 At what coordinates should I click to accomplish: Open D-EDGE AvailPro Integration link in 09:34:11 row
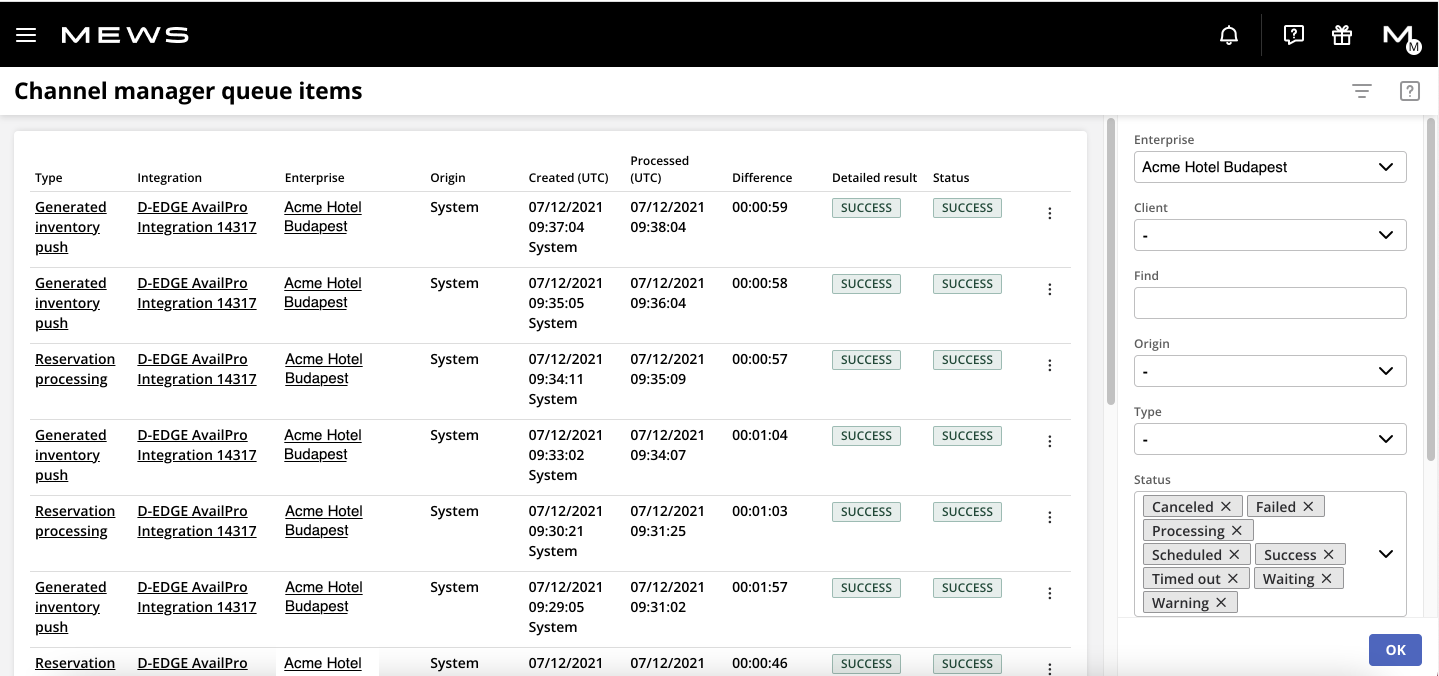point(197,369)
